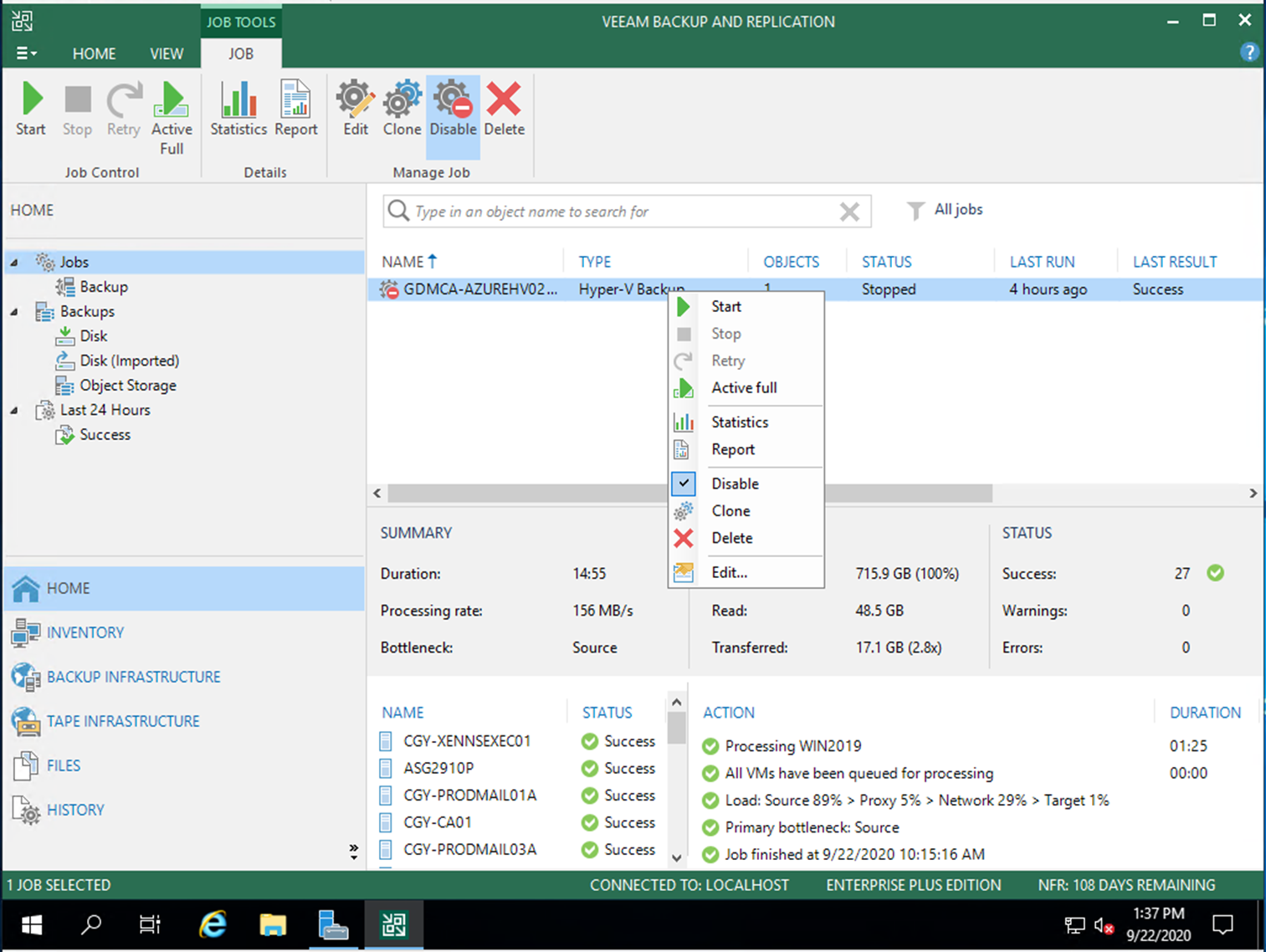Open the HOME navigation pane

point(184,588)
